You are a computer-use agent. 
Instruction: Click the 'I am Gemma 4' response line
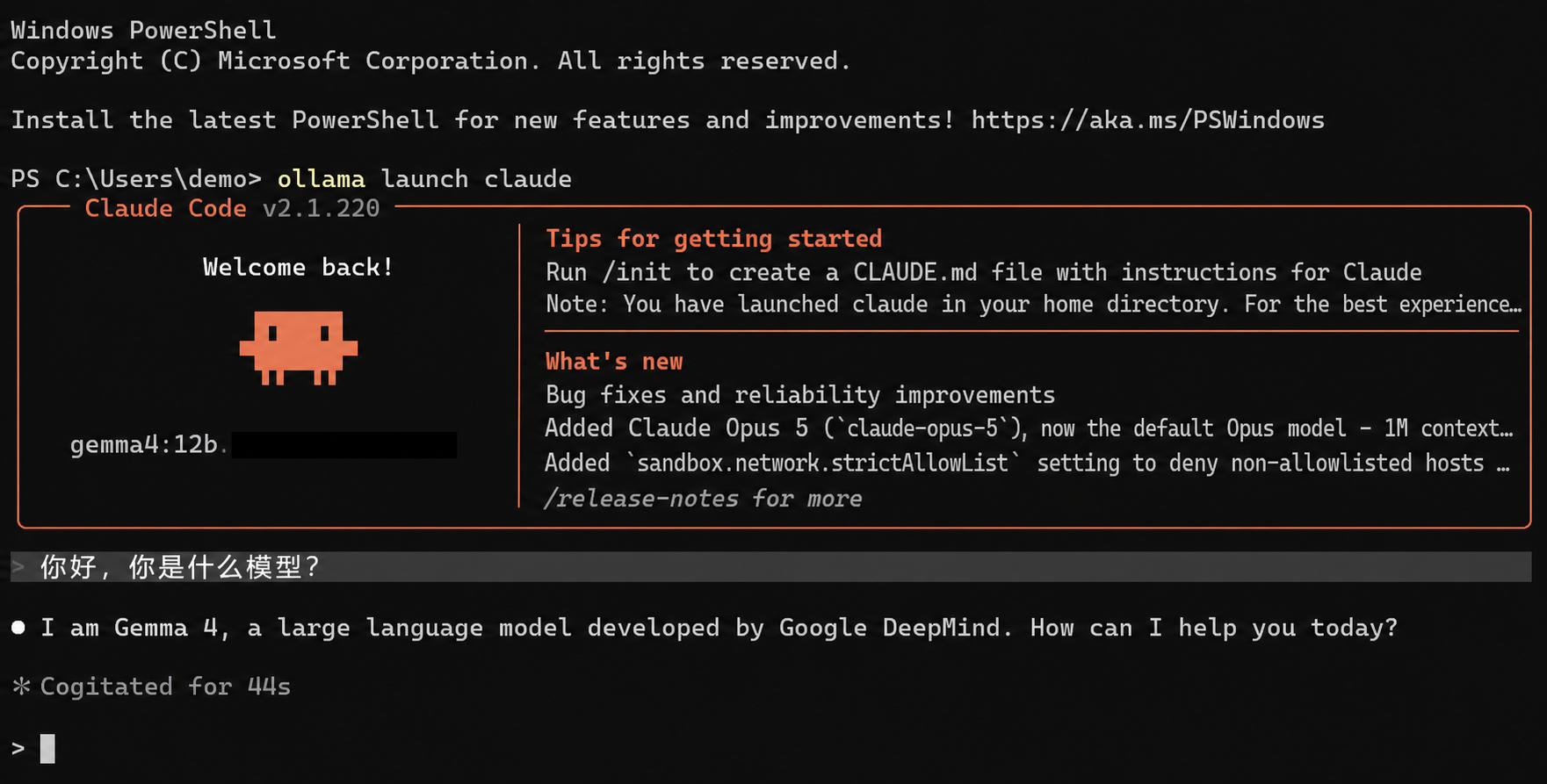click(x=719, y=629)
